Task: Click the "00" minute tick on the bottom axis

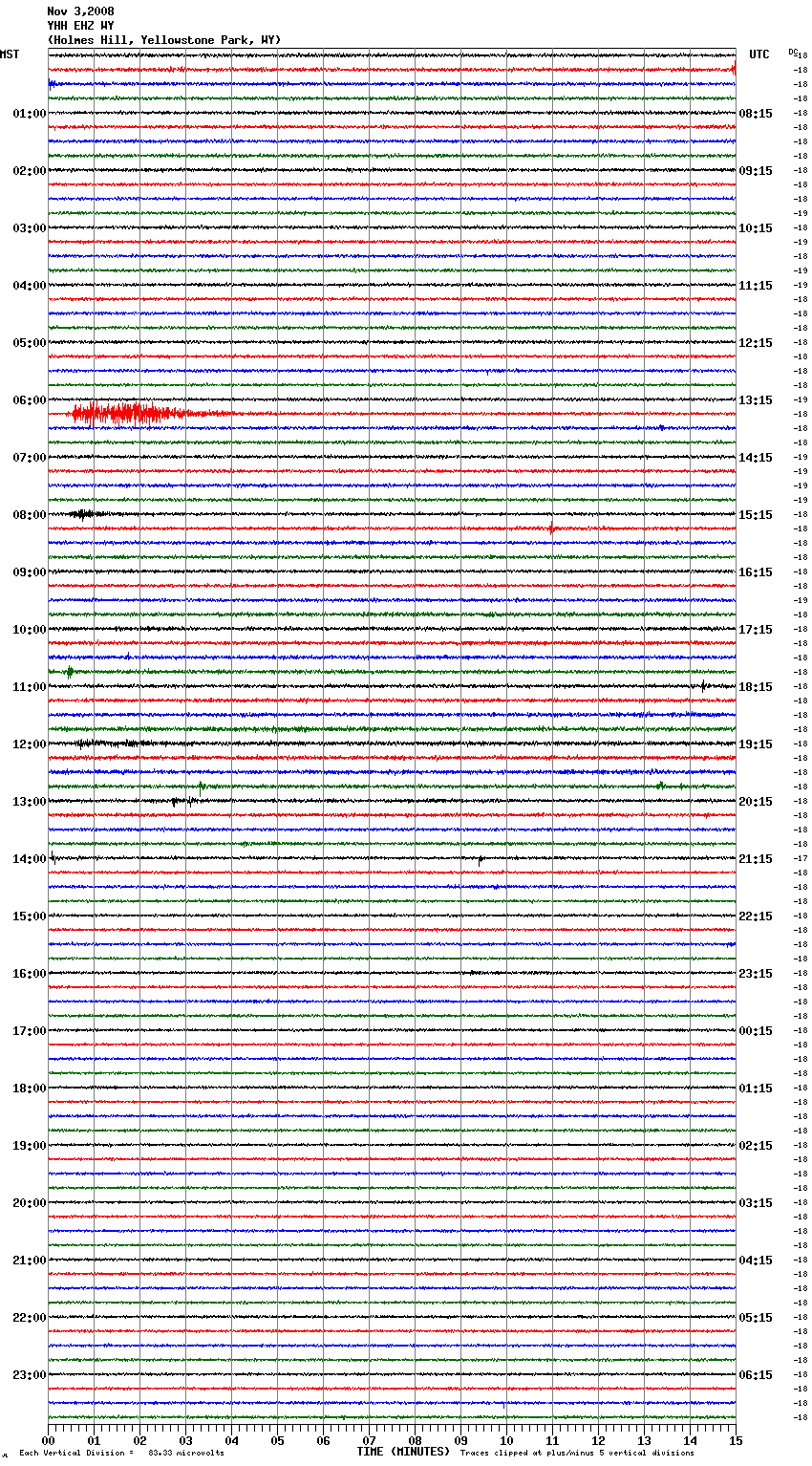Action: click(x=48, y=1440)
